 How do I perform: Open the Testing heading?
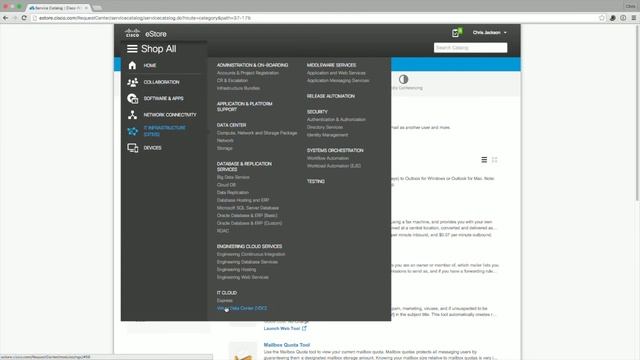[316, 181]
